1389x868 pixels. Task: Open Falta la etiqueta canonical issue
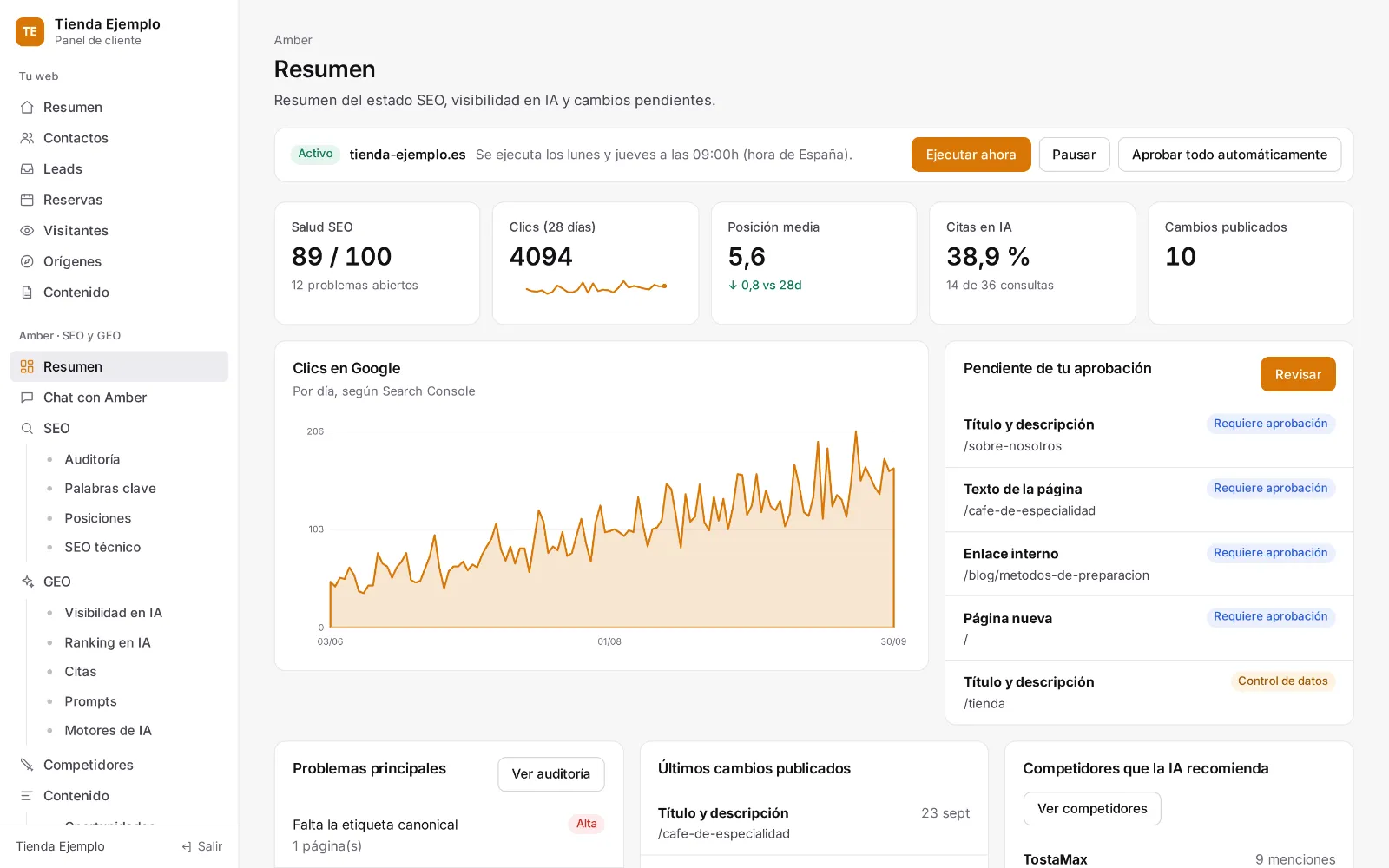click(449, 835)
